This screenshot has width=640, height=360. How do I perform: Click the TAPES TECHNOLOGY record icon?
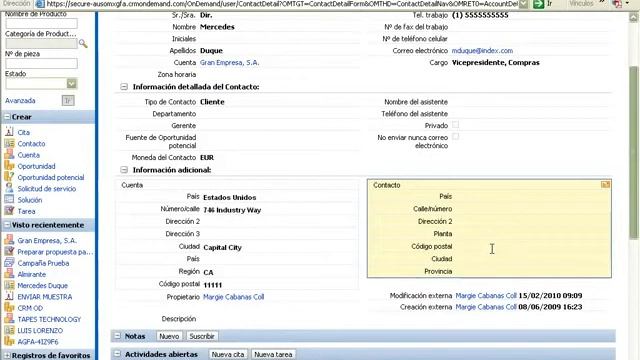pyautogui.click(x=9, y=319)
